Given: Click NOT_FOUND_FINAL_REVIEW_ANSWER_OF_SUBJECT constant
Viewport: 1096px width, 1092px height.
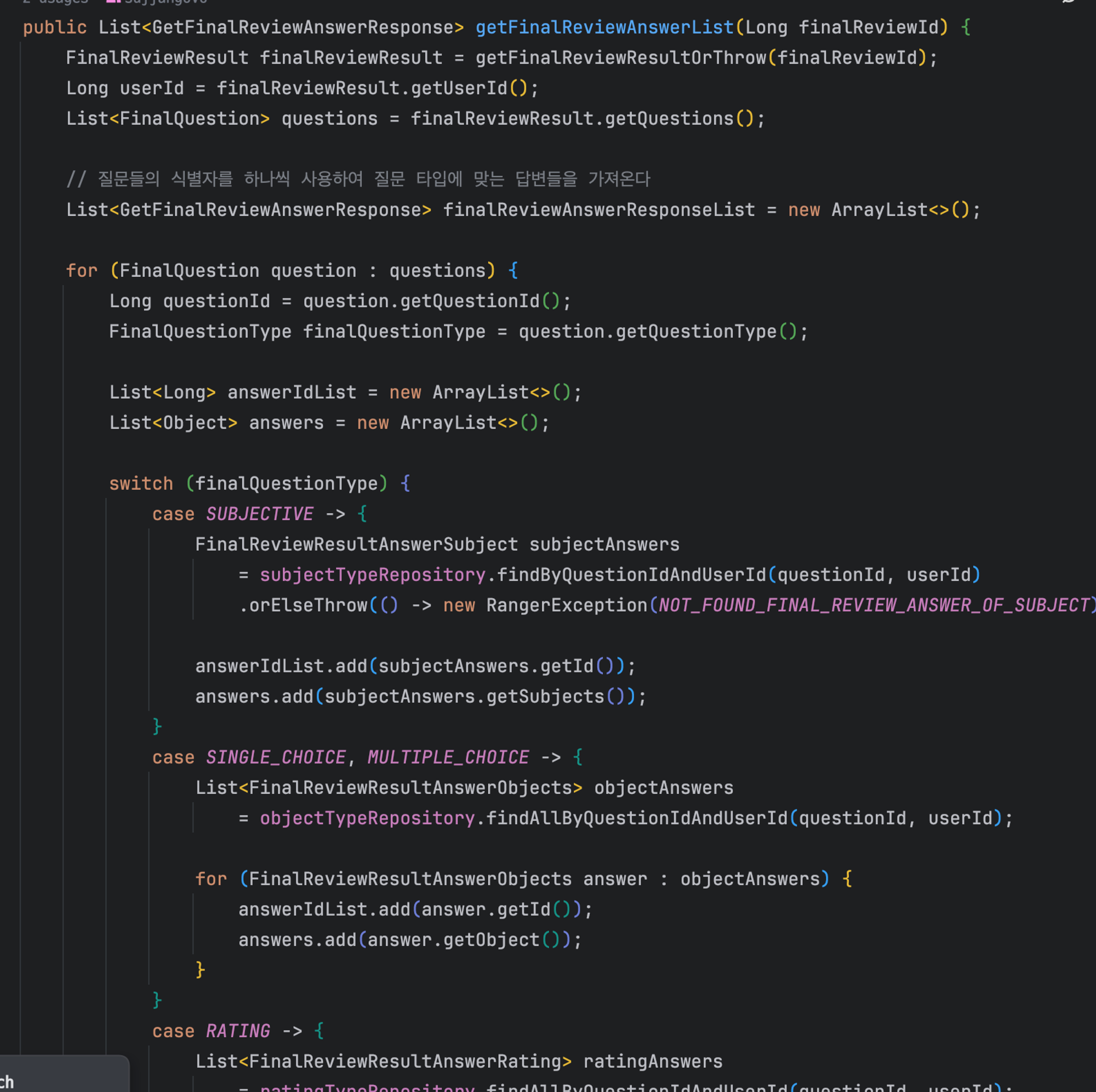Looking at the screenshot, I should pyautogui.click(x=874, y=606).
